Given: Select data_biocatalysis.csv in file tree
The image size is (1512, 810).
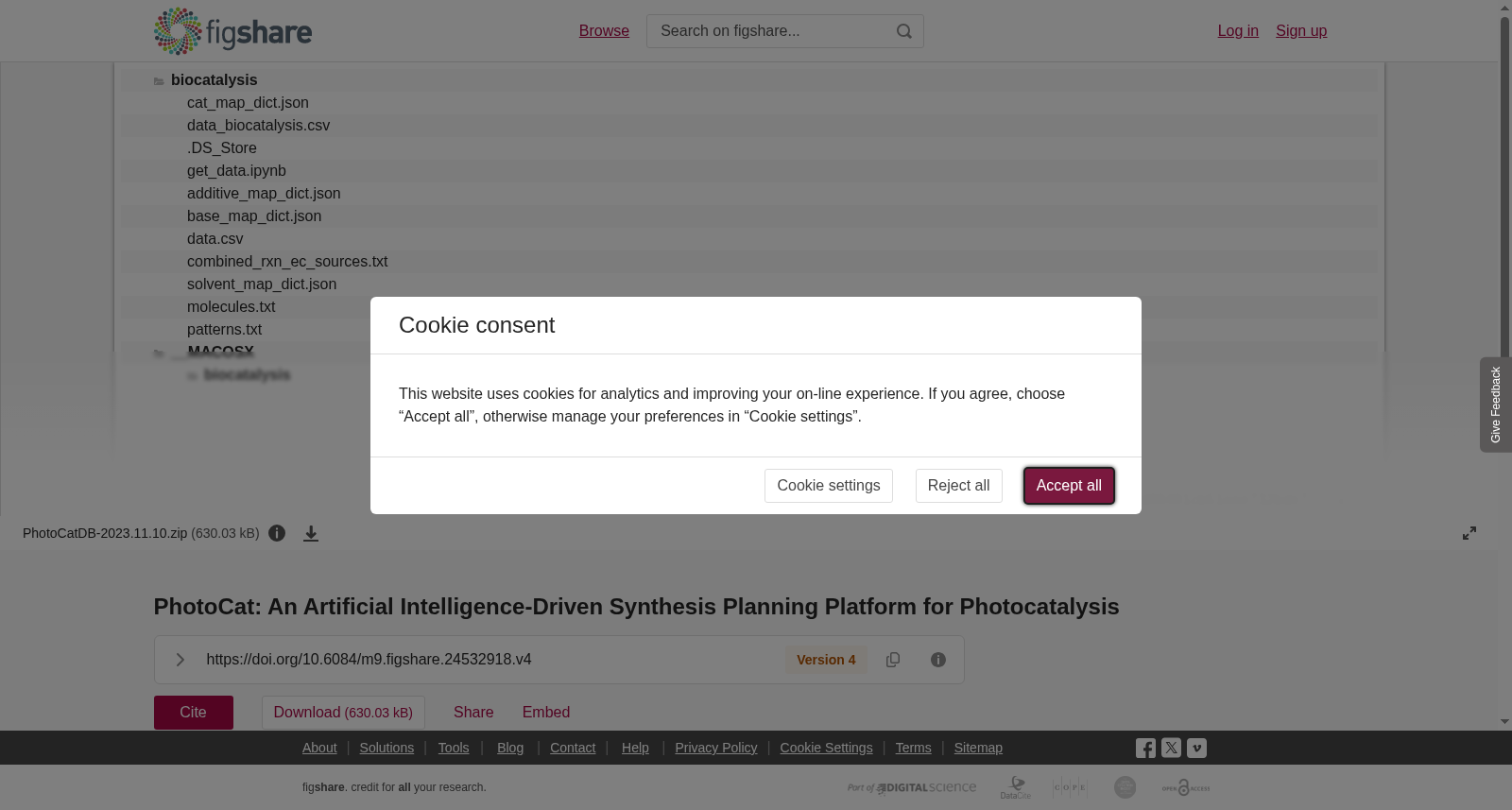Looking at the screenshot, I should tap(258, 126).
